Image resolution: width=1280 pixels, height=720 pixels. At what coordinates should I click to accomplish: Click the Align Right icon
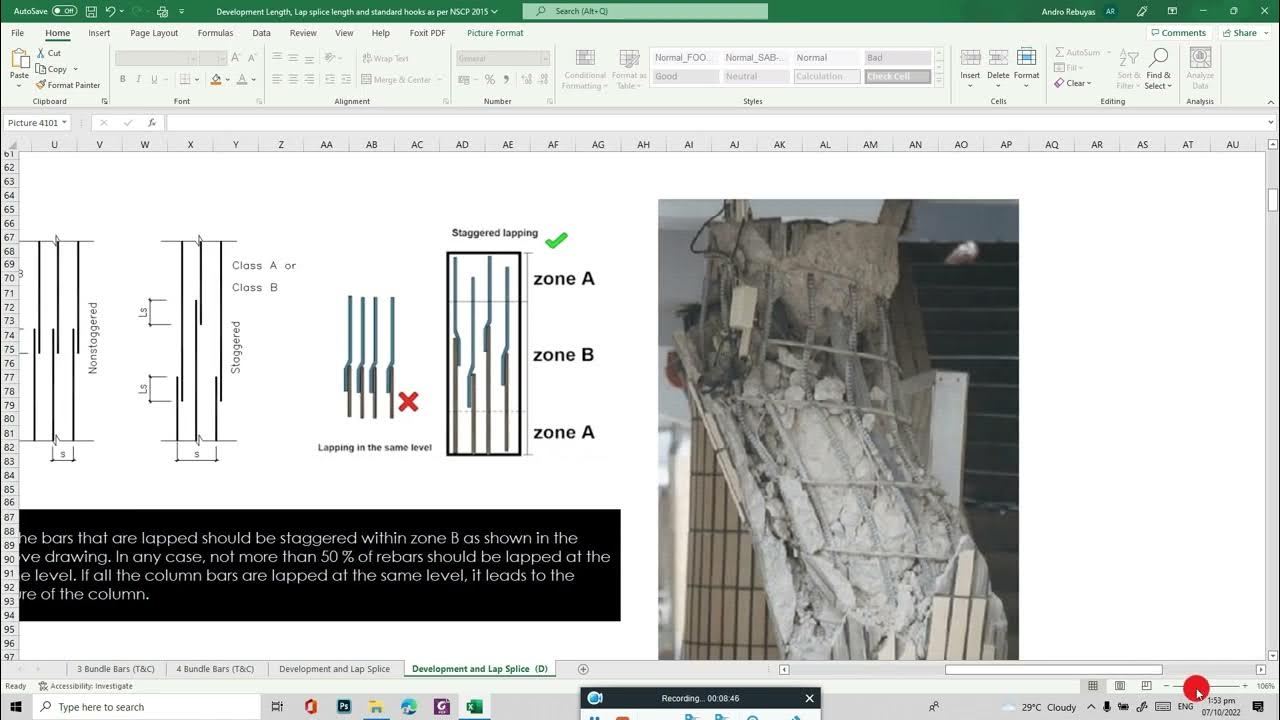[311, 79]
